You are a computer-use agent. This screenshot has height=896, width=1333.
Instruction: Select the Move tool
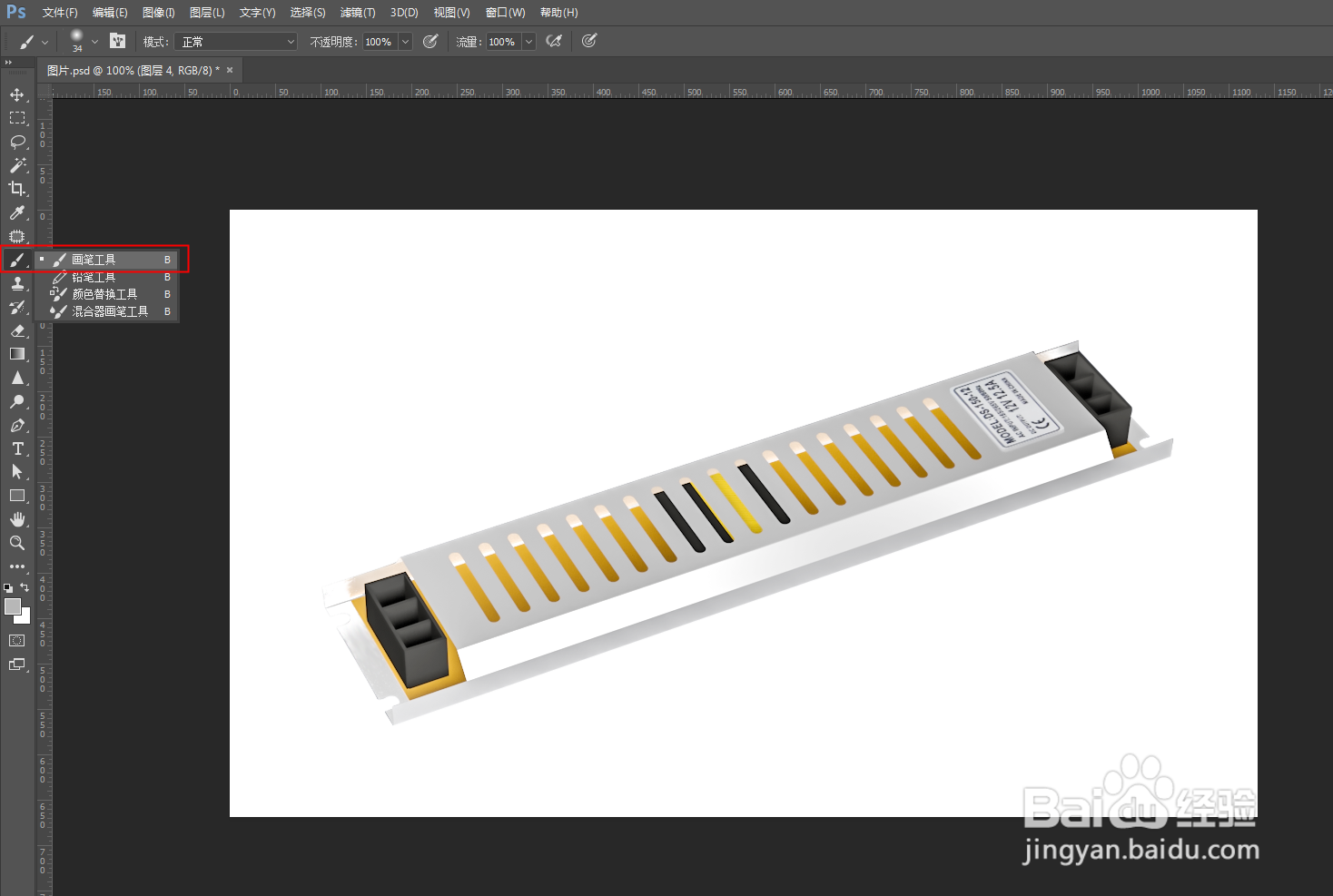[17, 94]
